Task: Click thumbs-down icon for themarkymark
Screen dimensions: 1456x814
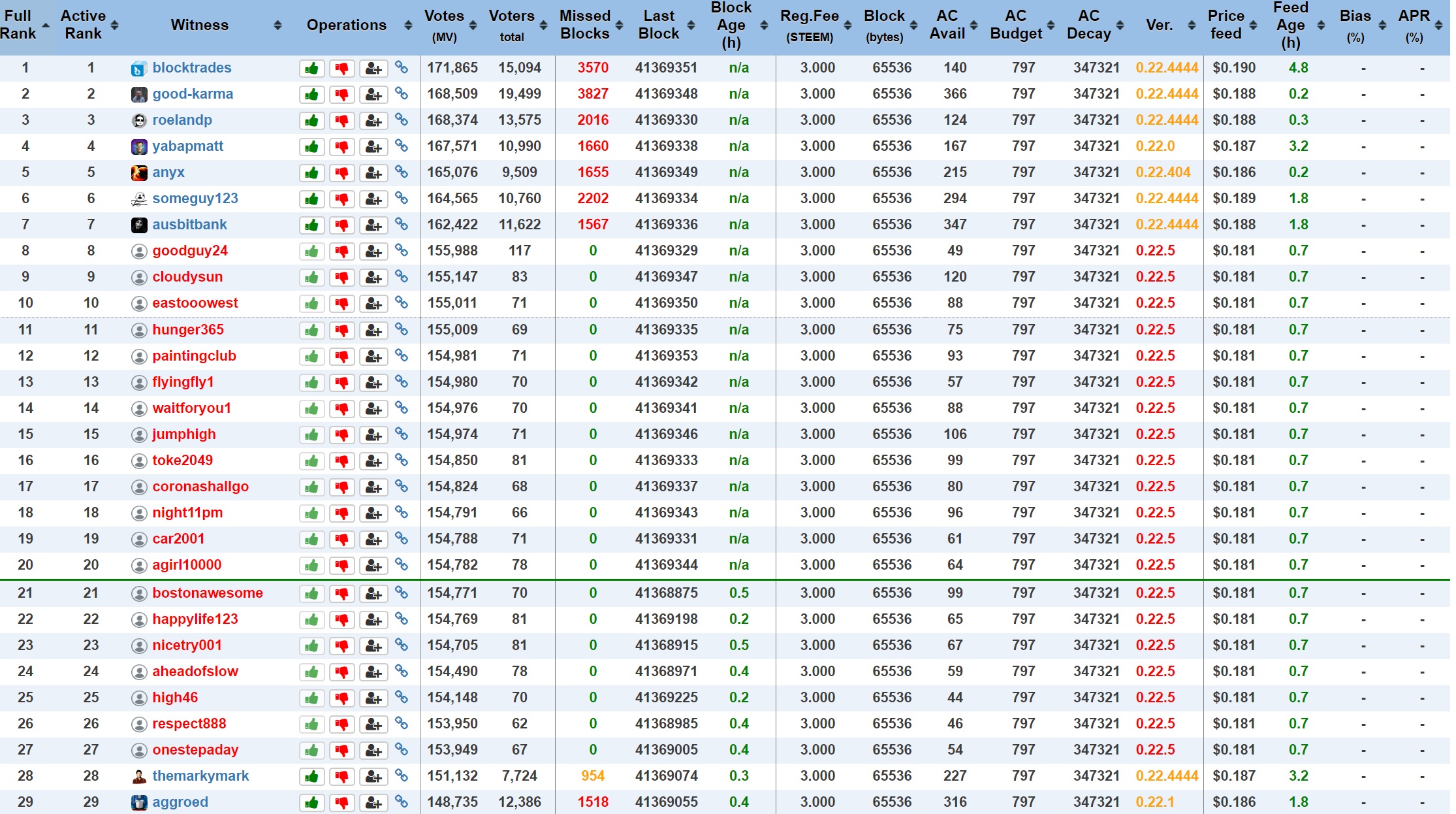Action: (x=341, y=776)
